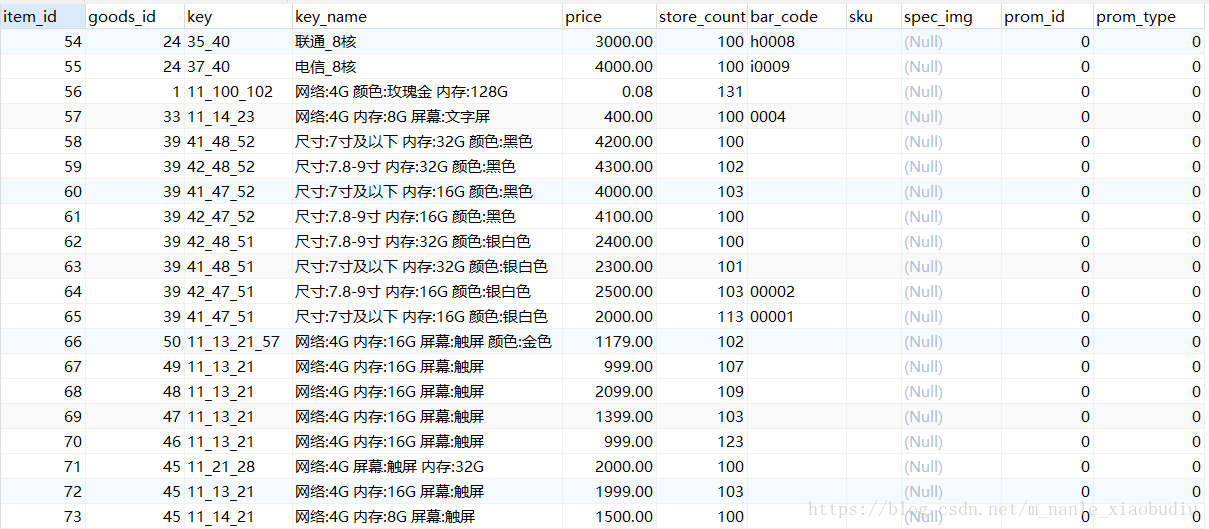The width and height of the screenshot is (1209, 529).
Task: Select key cell 11_14_21
Action: [x=239, y=516]
